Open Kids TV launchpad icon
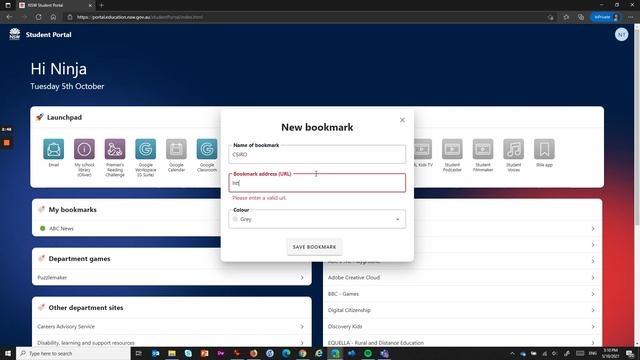 423,149
